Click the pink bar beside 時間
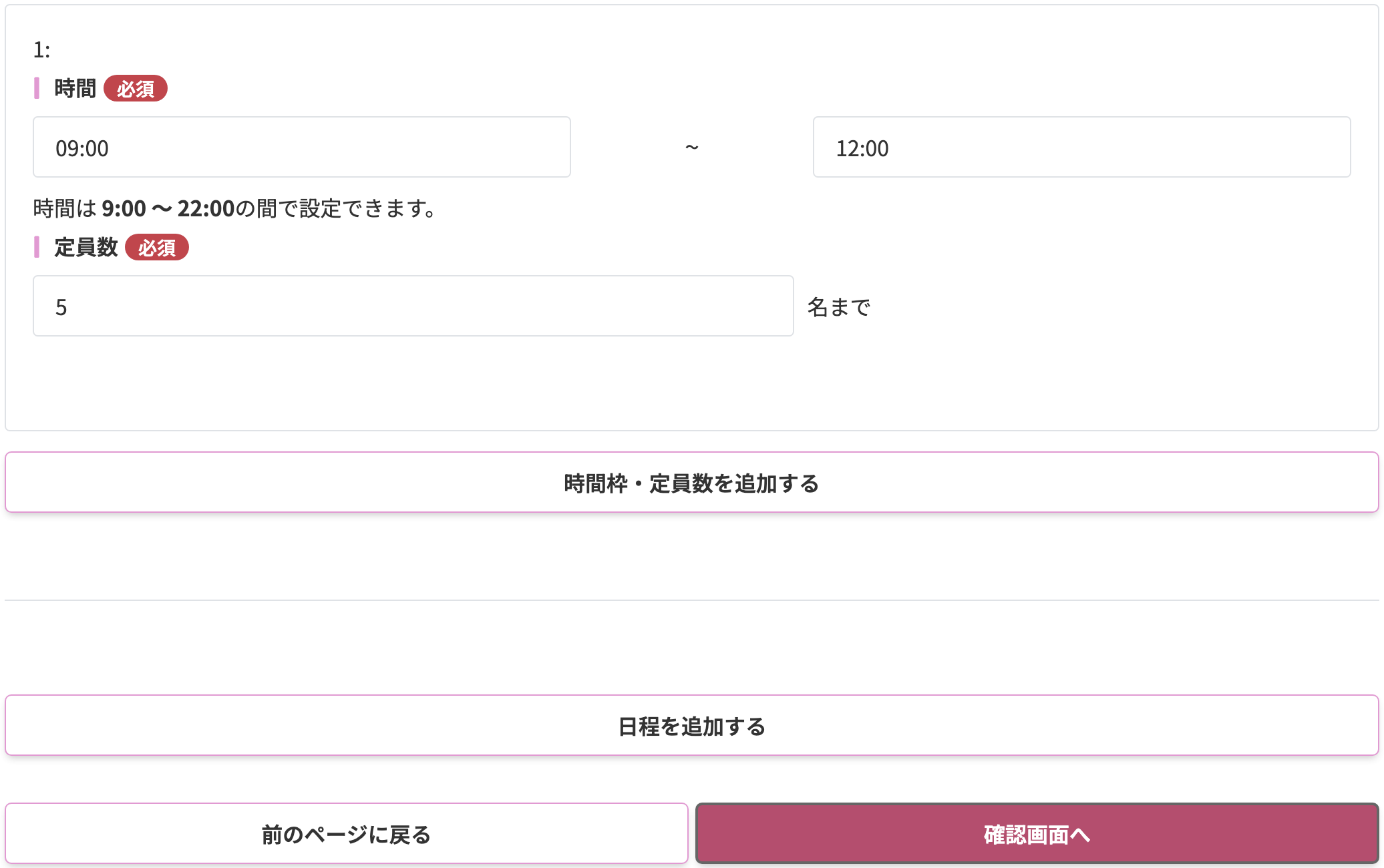The width and height of the screenshot is (1384, 868). [37, 87]
